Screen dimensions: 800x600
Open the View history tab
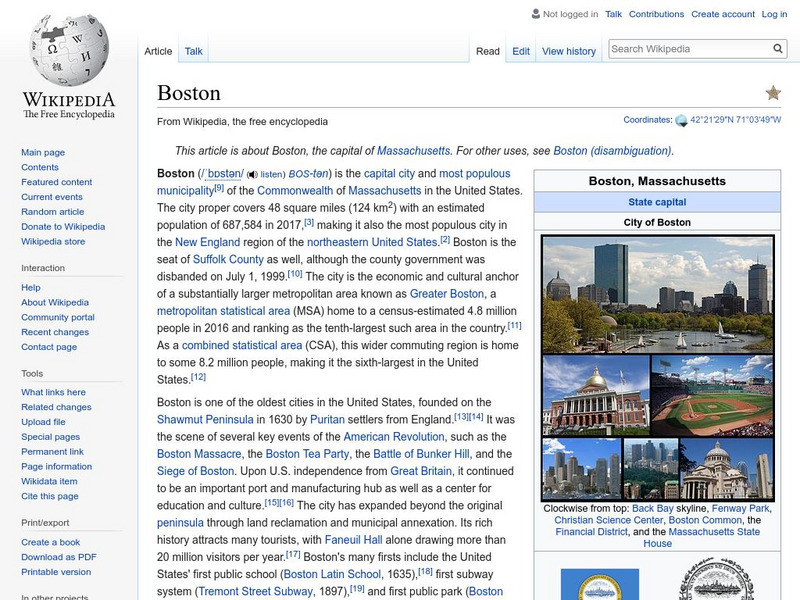(x=568, y=51)
